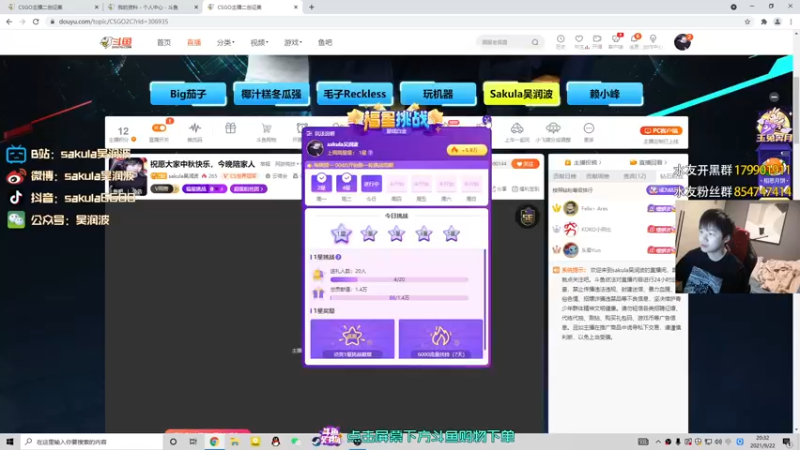Image resolution: width=800 pixels, height=450 pixels.
Task: Open the creator center lightbulb icon
Action: point(653,39)
